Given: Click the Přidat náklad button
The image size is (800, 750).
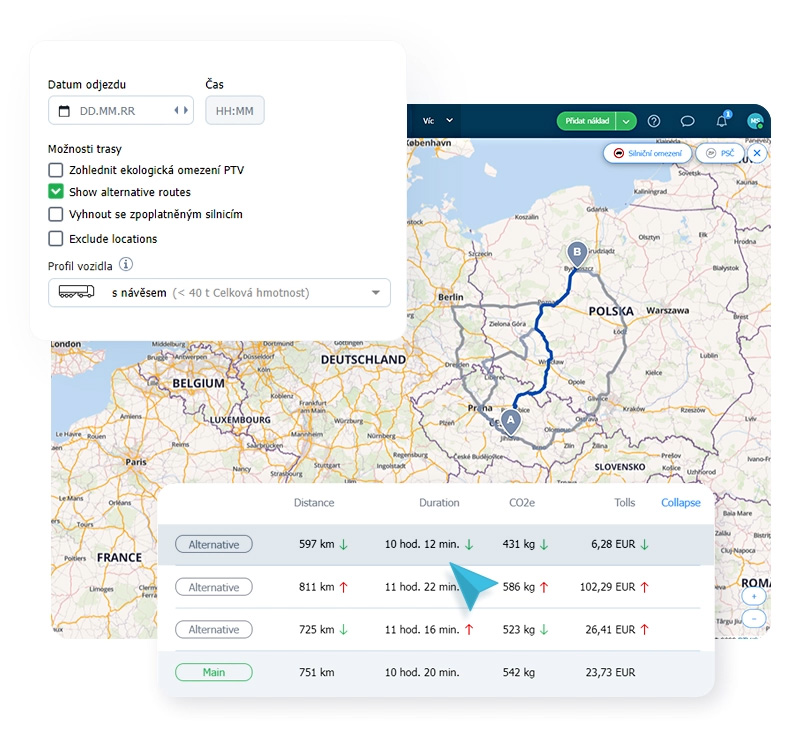Looking at the screenshot, I should [x=587, y=121].
